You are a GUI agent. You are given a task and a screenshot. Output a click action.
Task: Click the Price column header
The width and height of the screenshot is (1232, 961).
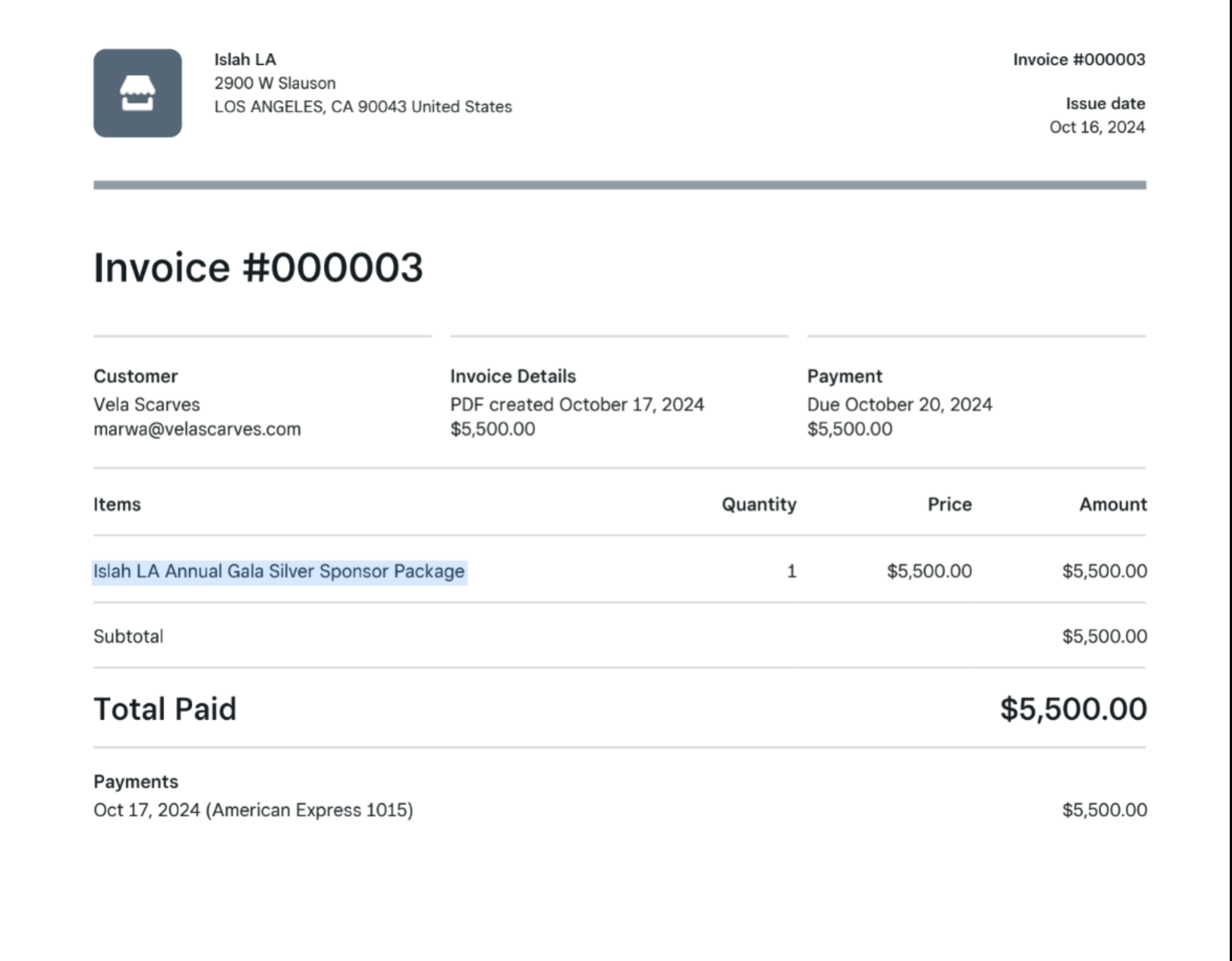949,505
